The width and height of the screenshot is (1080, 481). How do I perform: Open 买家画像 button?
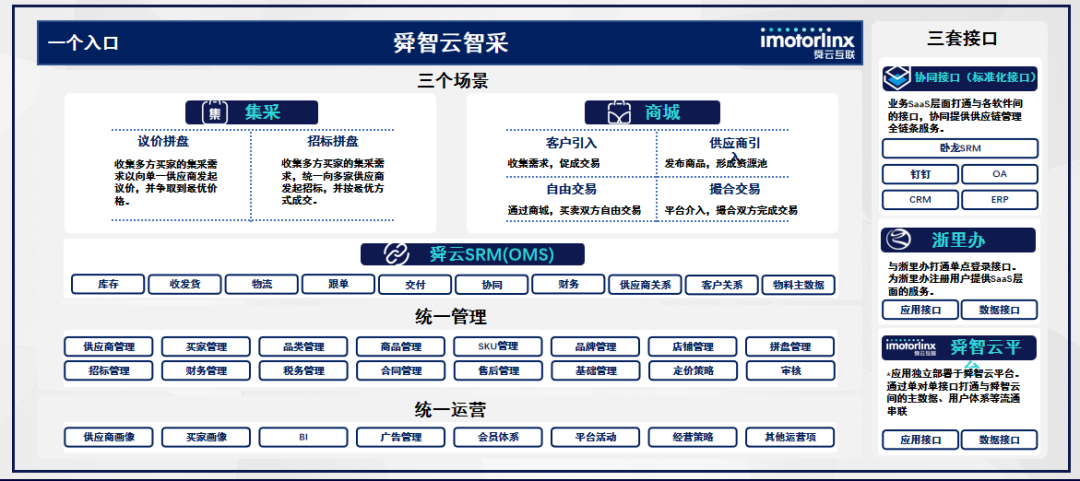[x=206, y=437]
